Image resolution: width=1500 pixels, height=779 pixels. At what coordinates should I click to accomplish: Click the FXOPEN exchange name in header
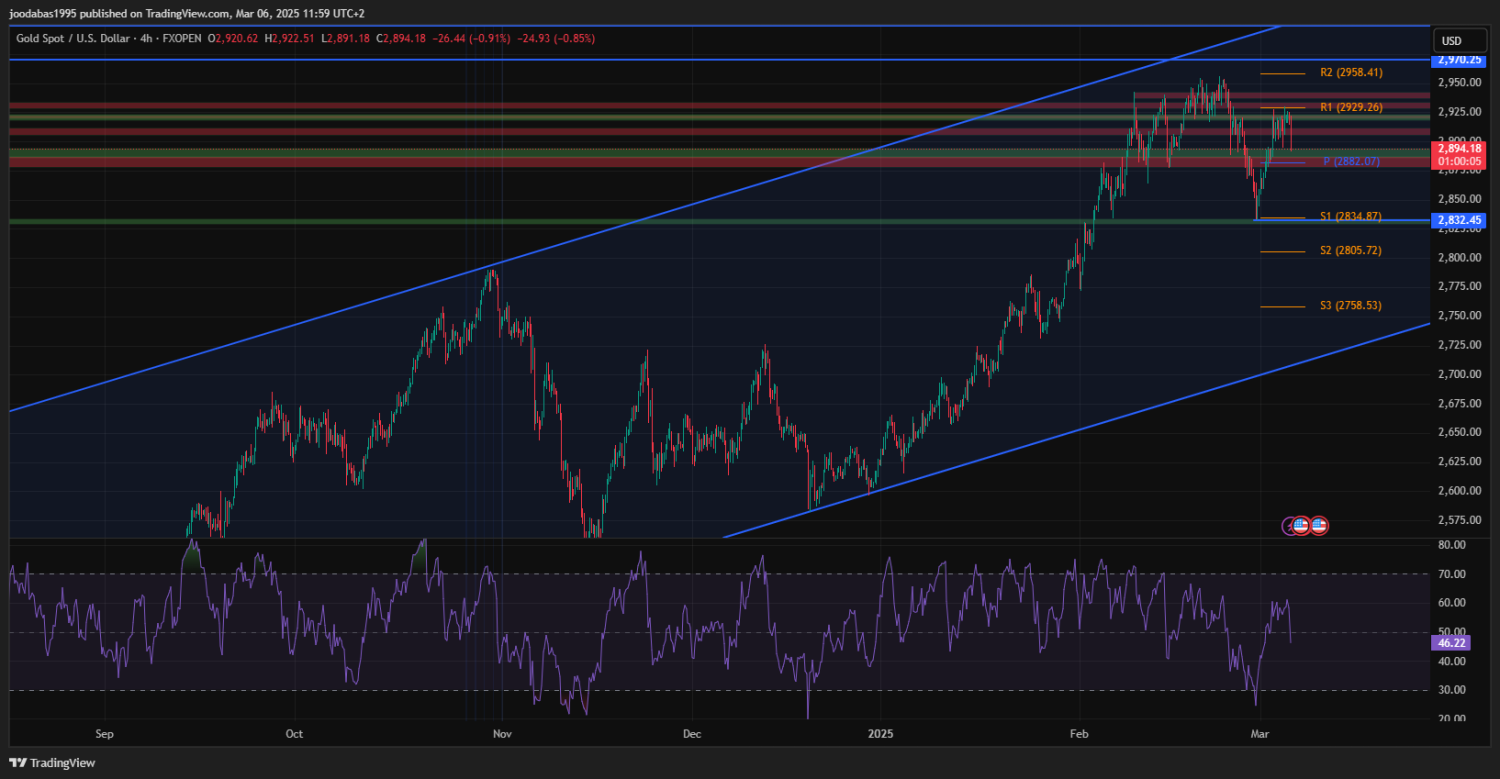click(181, 38)
